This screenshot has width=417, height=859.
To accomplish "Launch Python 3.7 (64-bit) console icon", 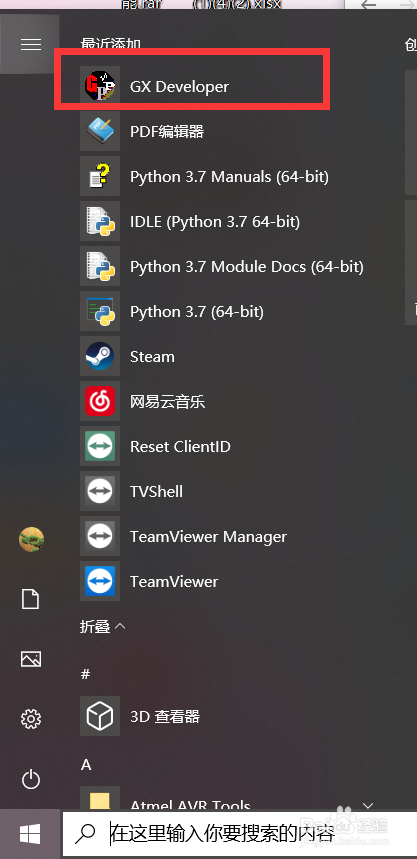I will [x=100, y=311].
